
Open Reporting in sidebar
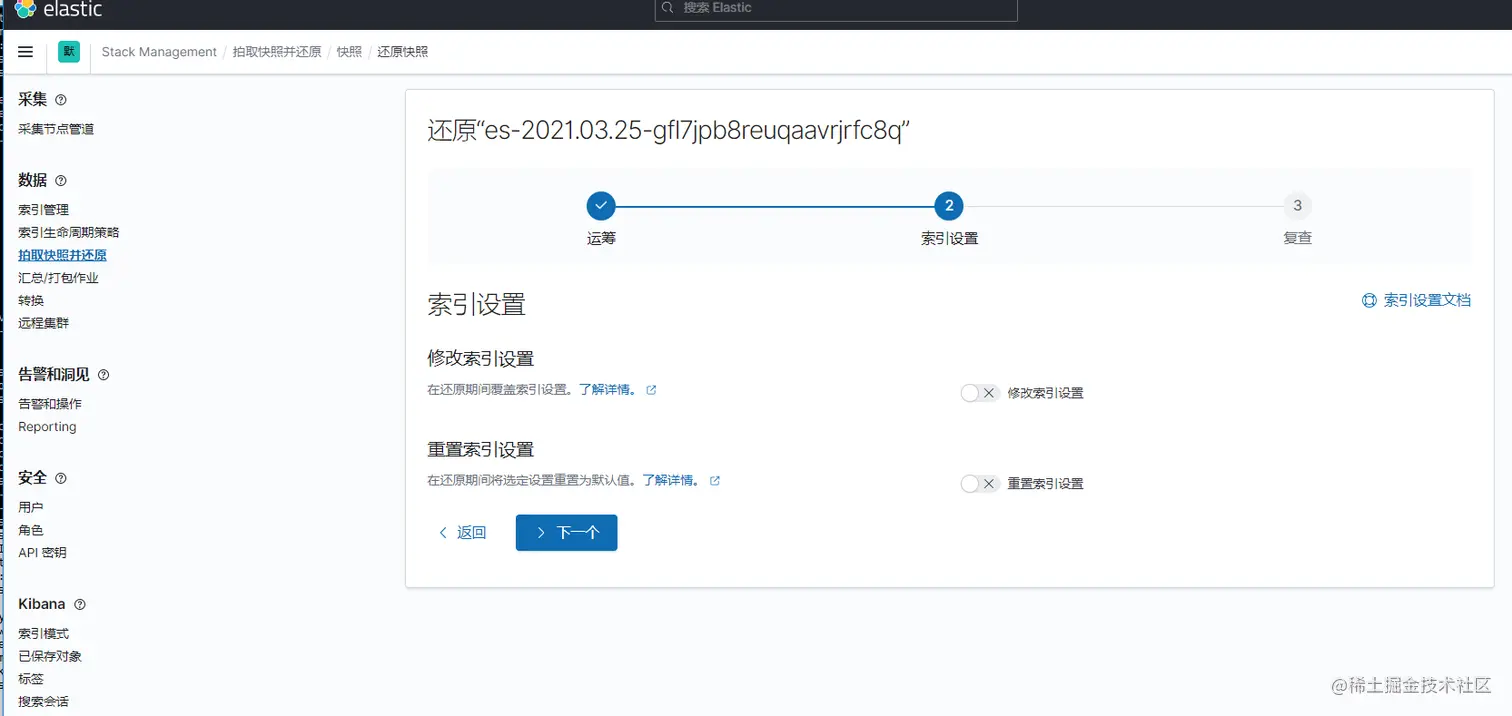tap(47, 427)
